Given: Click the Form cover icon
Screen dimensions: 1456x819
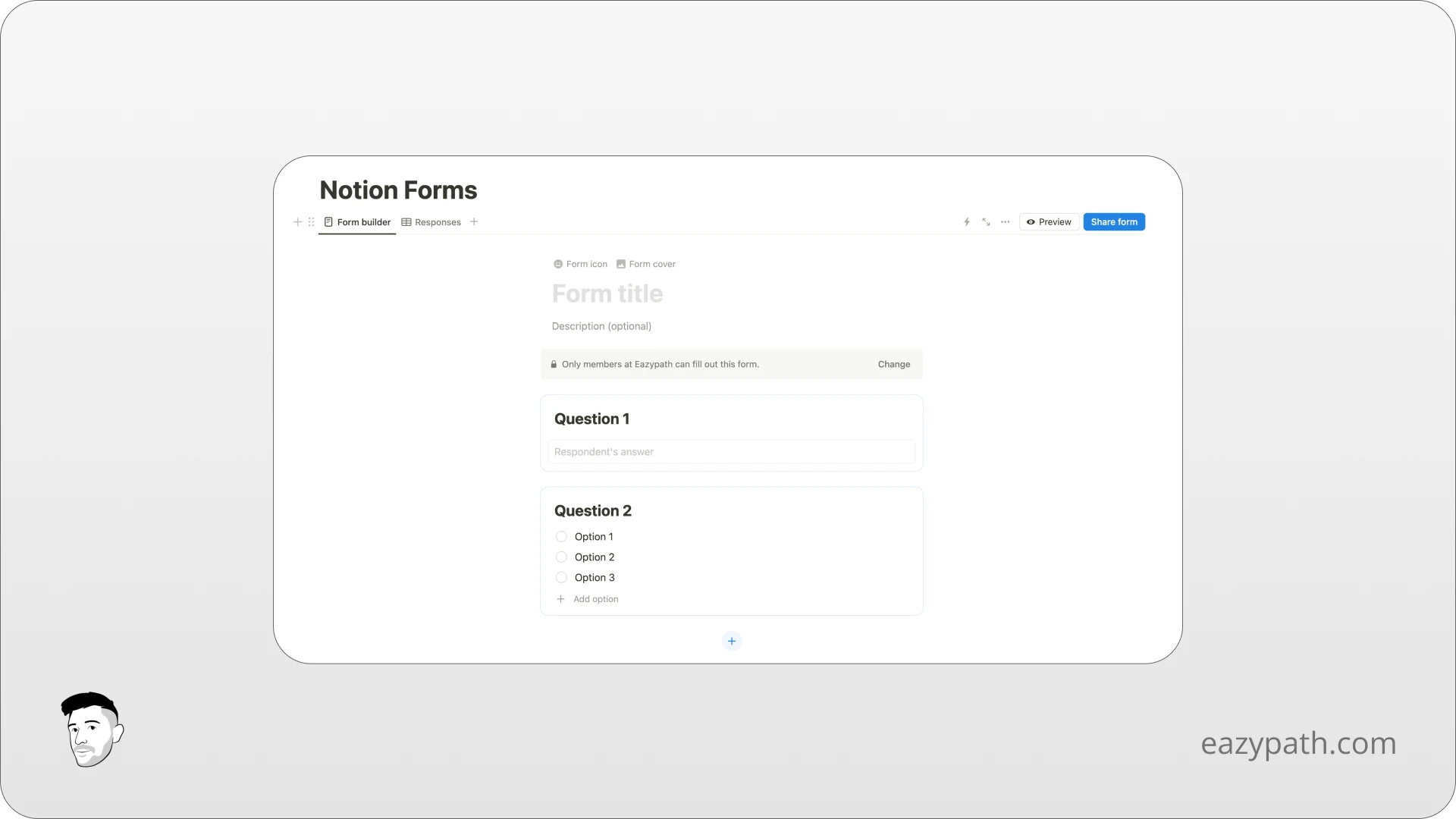Looking at the screenshot, I should click(x=645, y=263).
